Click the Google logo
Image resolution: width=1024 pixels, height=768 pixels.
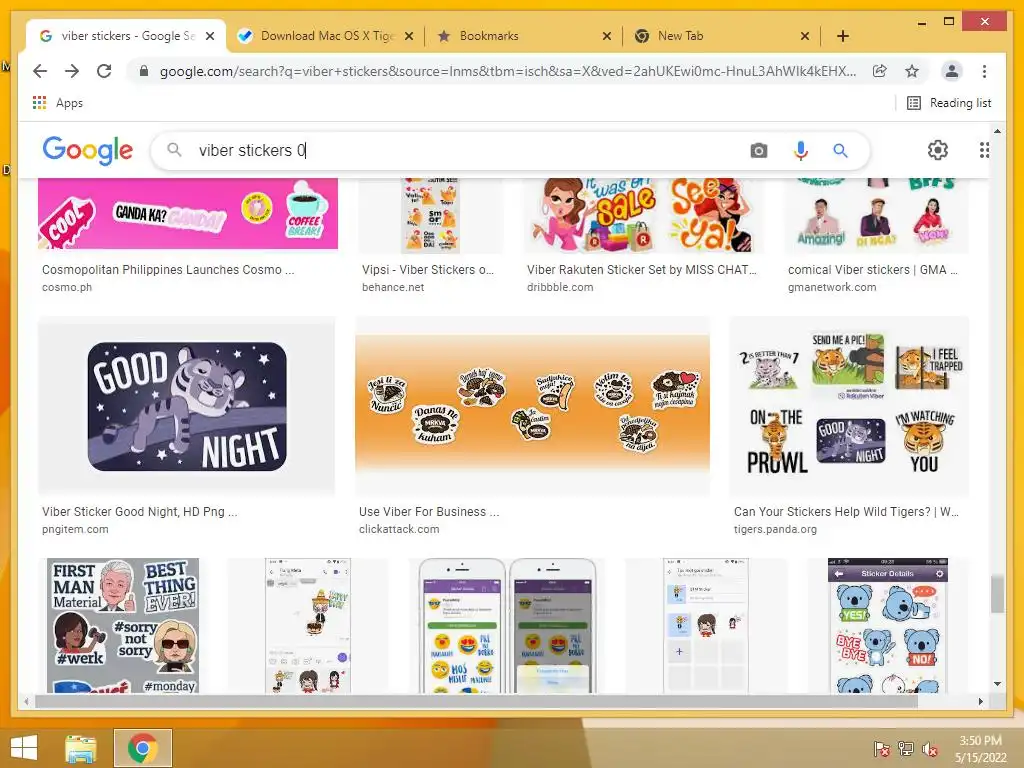point(88,151)
